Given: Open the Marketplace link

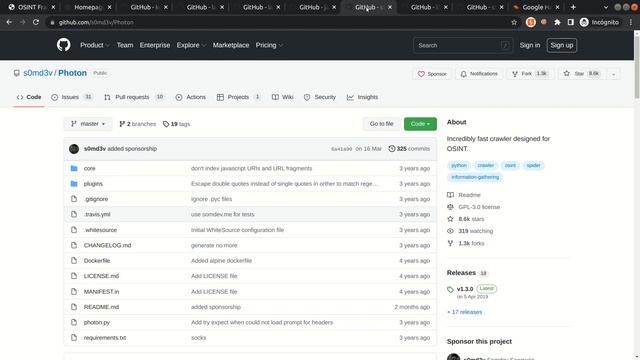Looking at the screenshot, I should point(231,45).
